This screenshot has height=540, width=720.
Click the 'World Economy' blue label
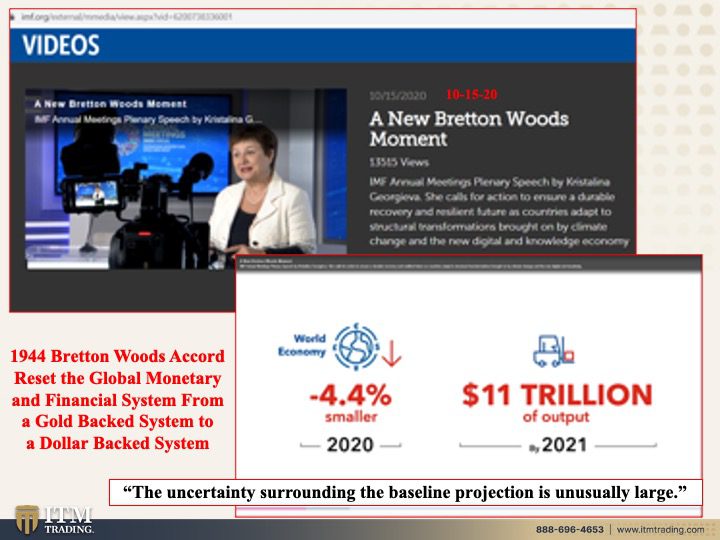pos(302,345)
